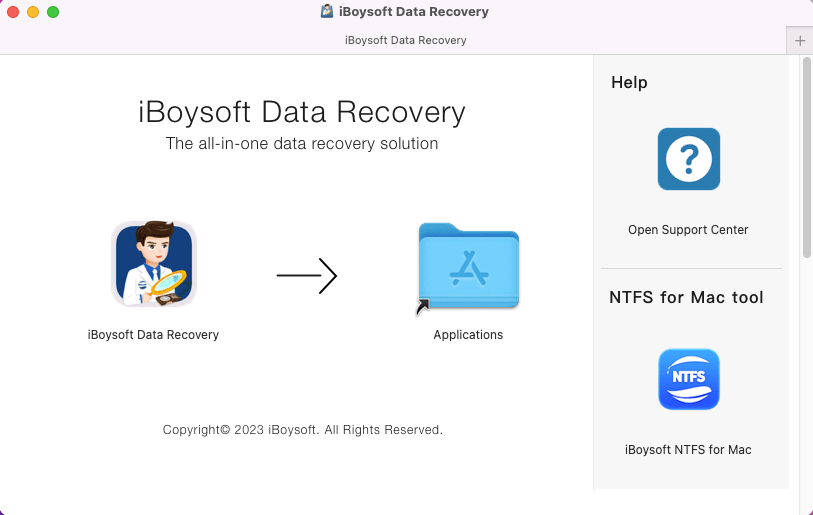Click the NTFS for Mac tool heading
813x515 pixels.
pyautogui.click(x=686, y=297)
